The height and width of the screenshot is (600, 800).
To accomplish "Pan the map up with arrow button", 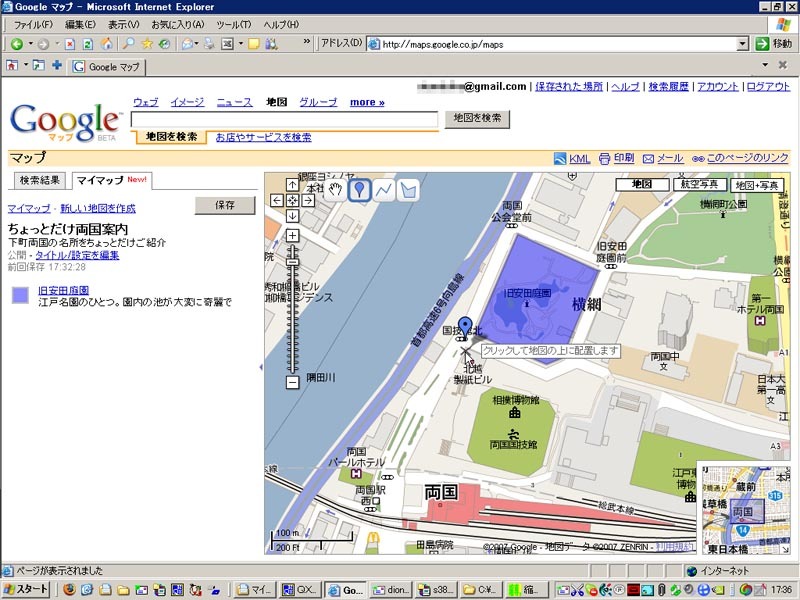I will 292,185.
